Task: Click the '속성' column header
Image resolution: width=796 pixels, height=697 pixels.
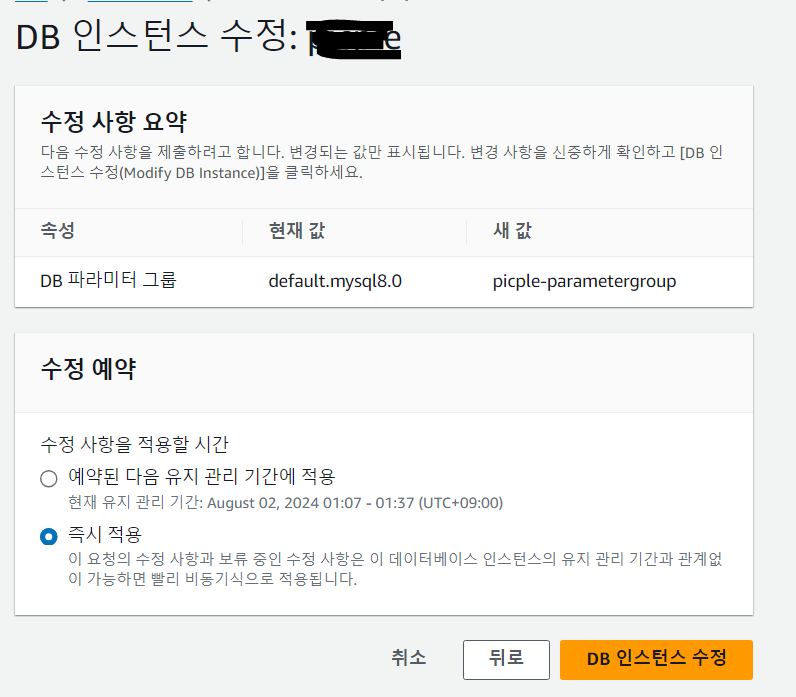Action: click(57, 231)
